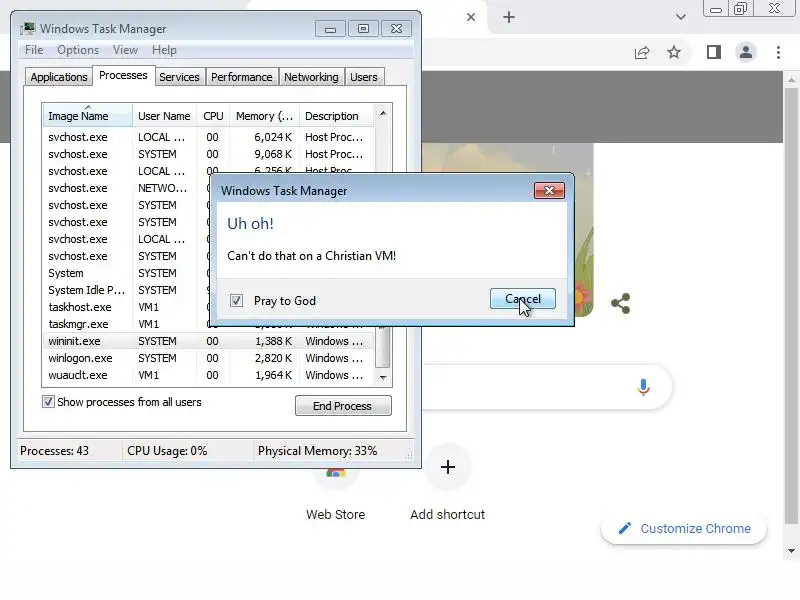Select the winlogon.exe process row

pos(208,358)
